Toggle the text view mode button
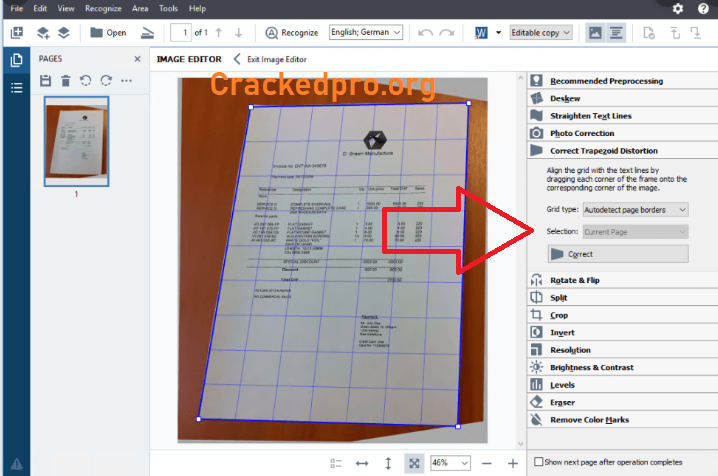Image resolution: width=718 pixels, height=476 pixels. coord(616,32)
